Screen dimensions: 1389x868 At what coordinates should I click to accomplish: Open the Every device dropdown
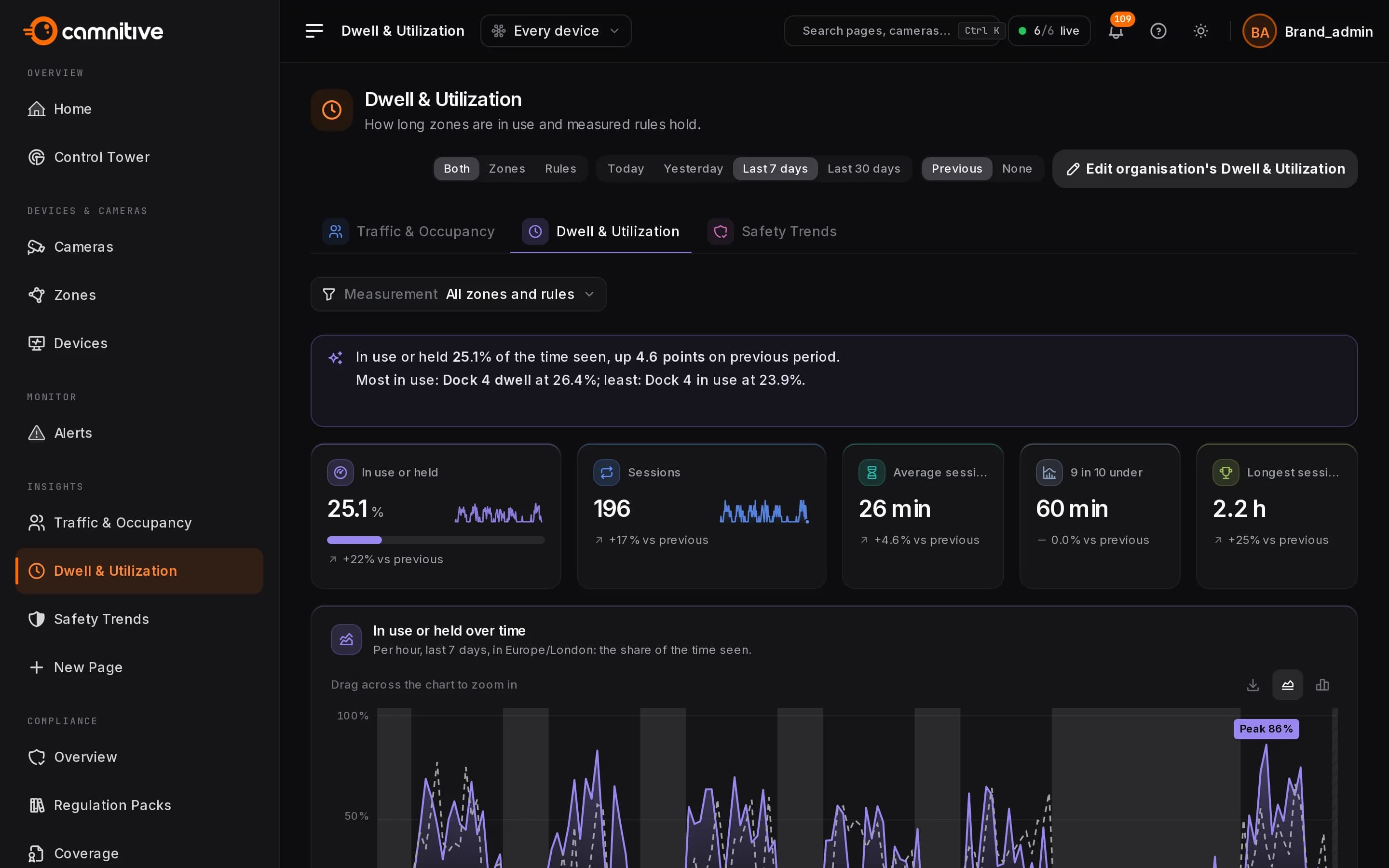pos(556,31)
